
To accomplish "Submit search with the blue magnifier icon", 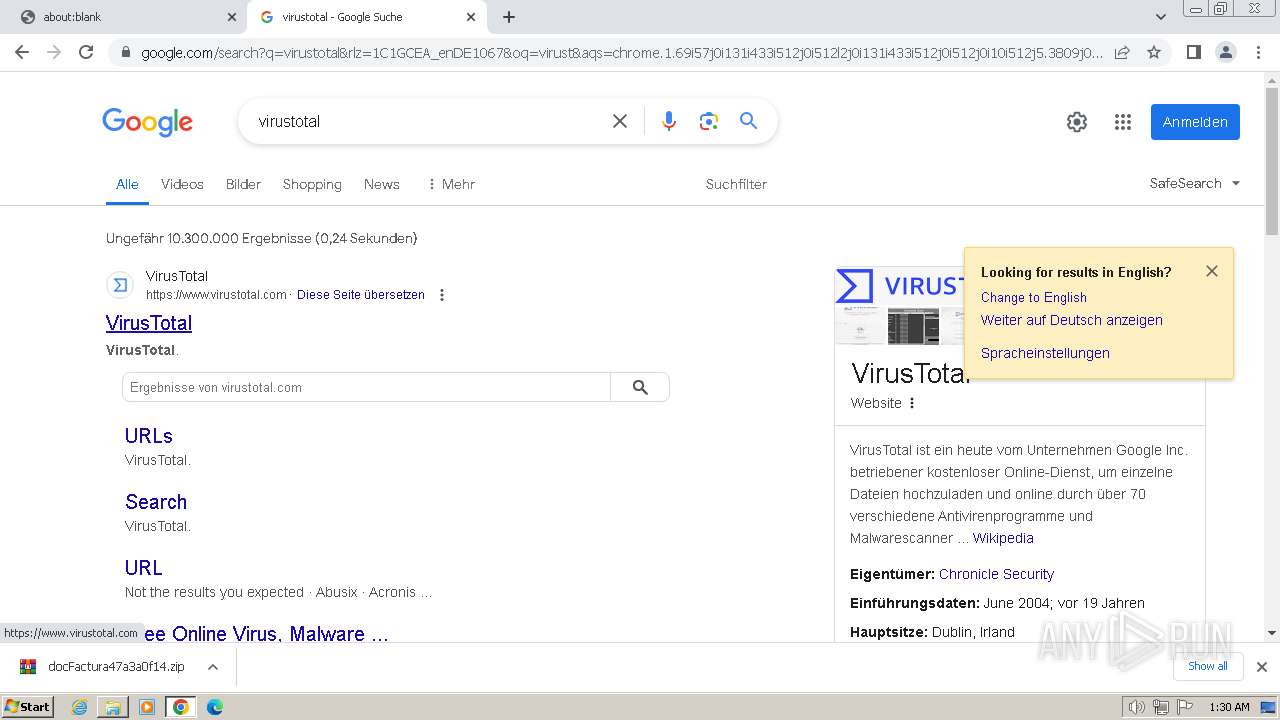I will (748, 121).
